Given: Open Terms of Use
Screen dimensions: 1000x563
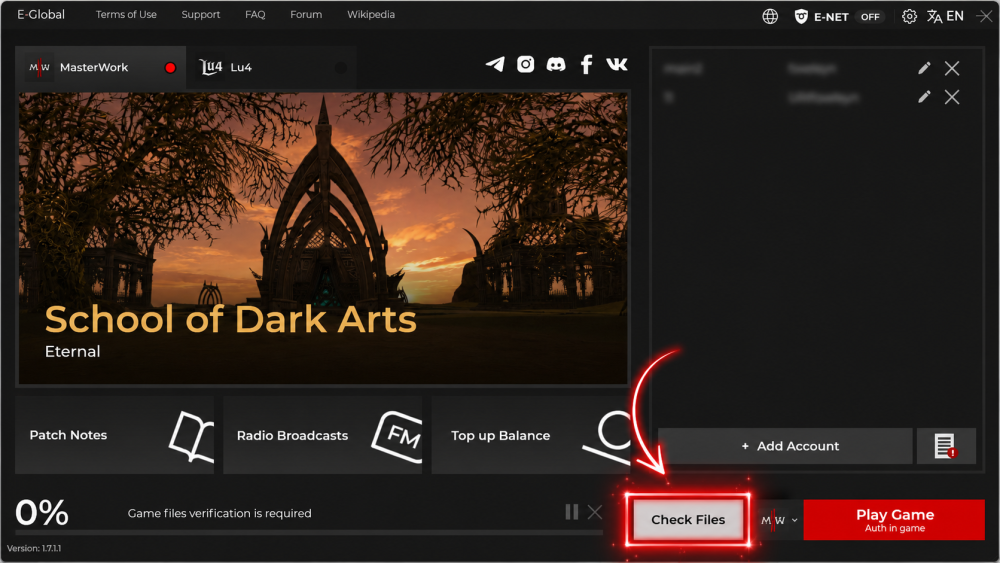Looking at the screenshot, I should pyautogui.click(x=126, y=14).
